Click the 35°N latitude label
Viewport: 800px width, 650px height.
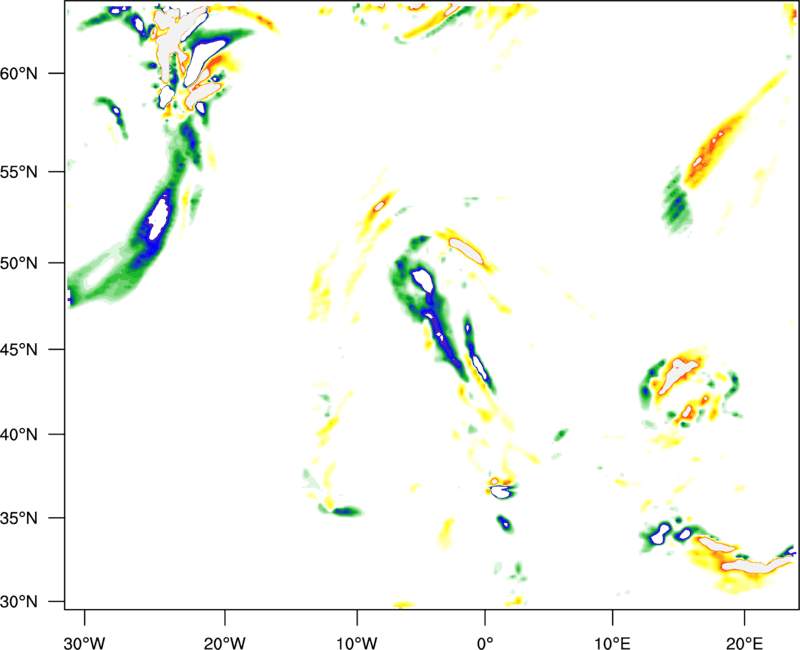(x=19, y=518)
